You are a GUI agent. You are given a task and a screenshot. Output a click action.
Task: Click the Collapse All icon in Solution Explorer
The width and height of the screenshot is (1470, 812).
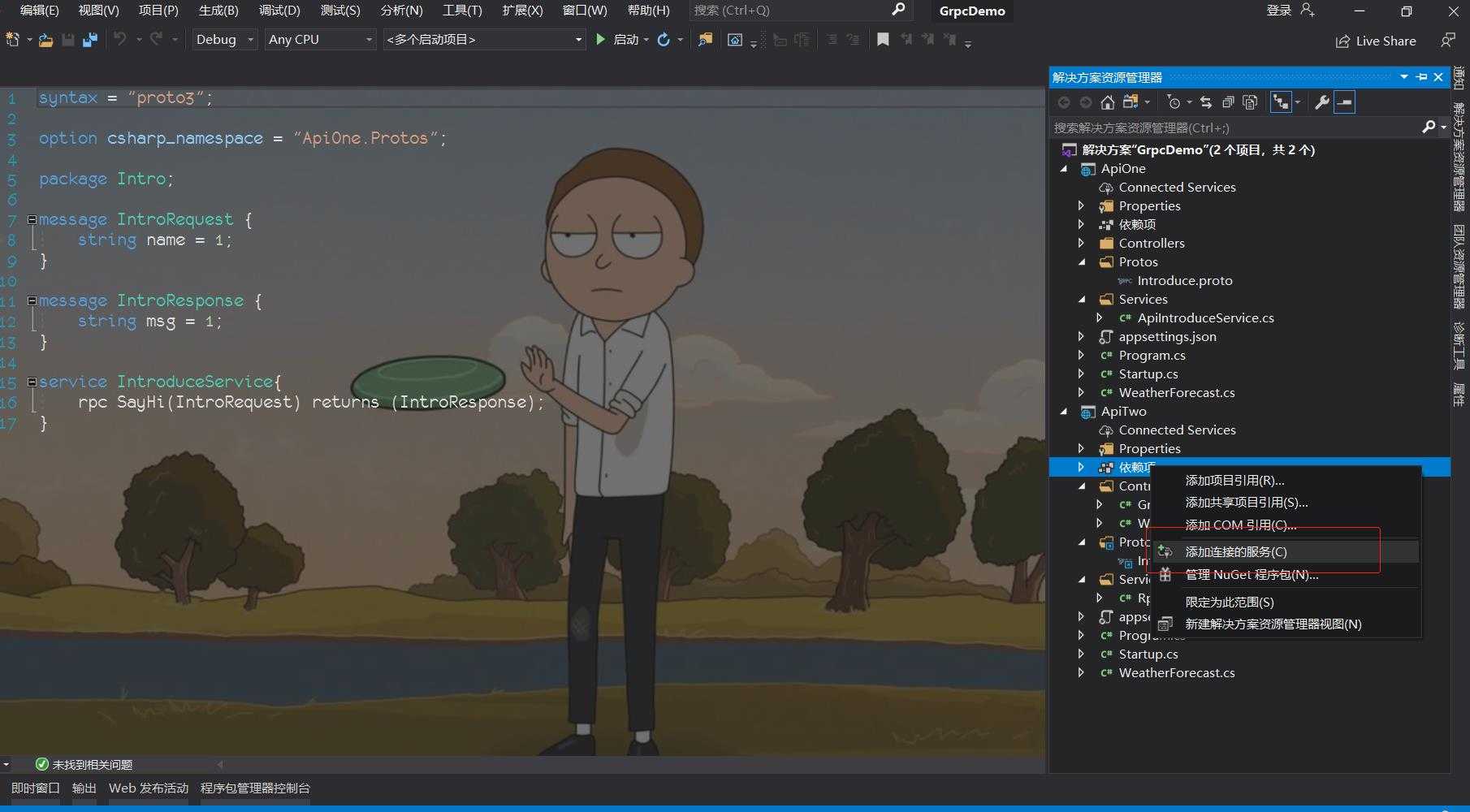point(1228,102)
